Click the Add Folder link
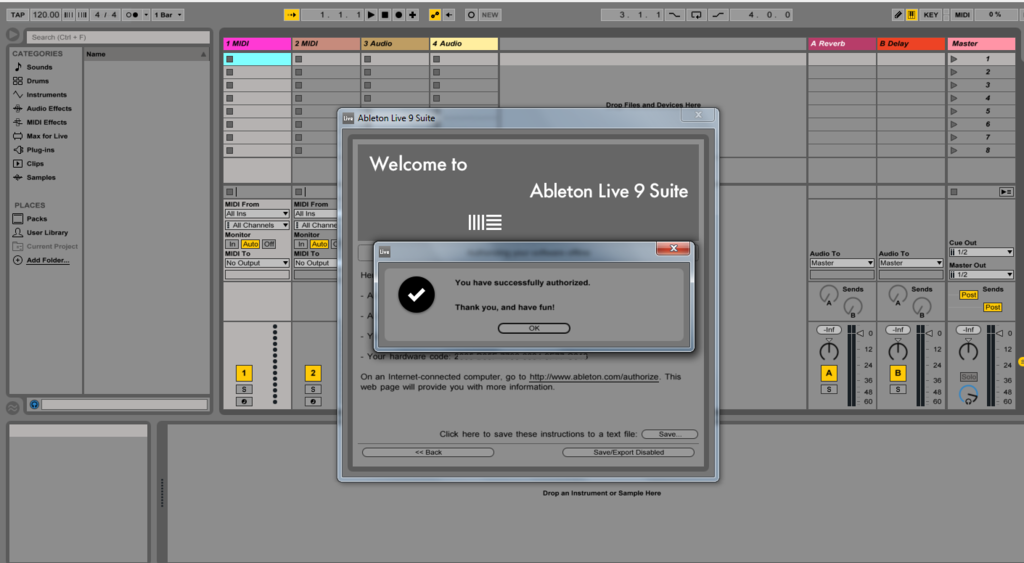The height and width of the screenshot is (563, 1024). (x=48, y=260)
